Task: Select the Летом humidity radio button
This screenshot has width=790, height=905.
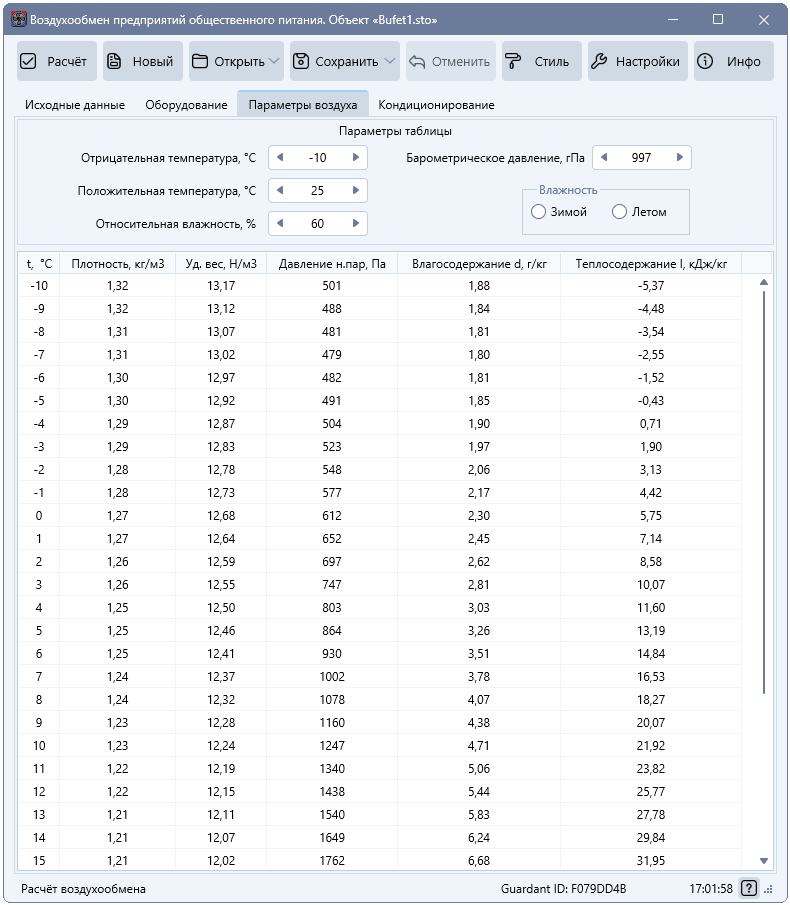Action: (x=619, y=212)
